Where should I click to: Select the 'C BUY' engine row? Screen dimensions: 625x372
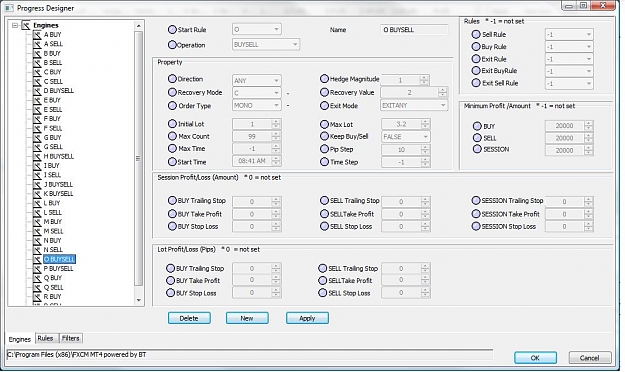point(52,72)
